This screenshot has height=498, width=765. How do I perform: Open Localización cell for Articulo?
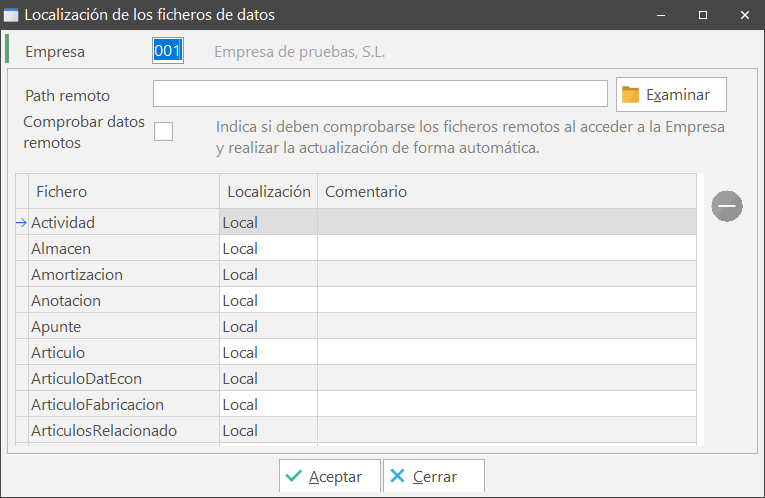[x=268, y=353]
